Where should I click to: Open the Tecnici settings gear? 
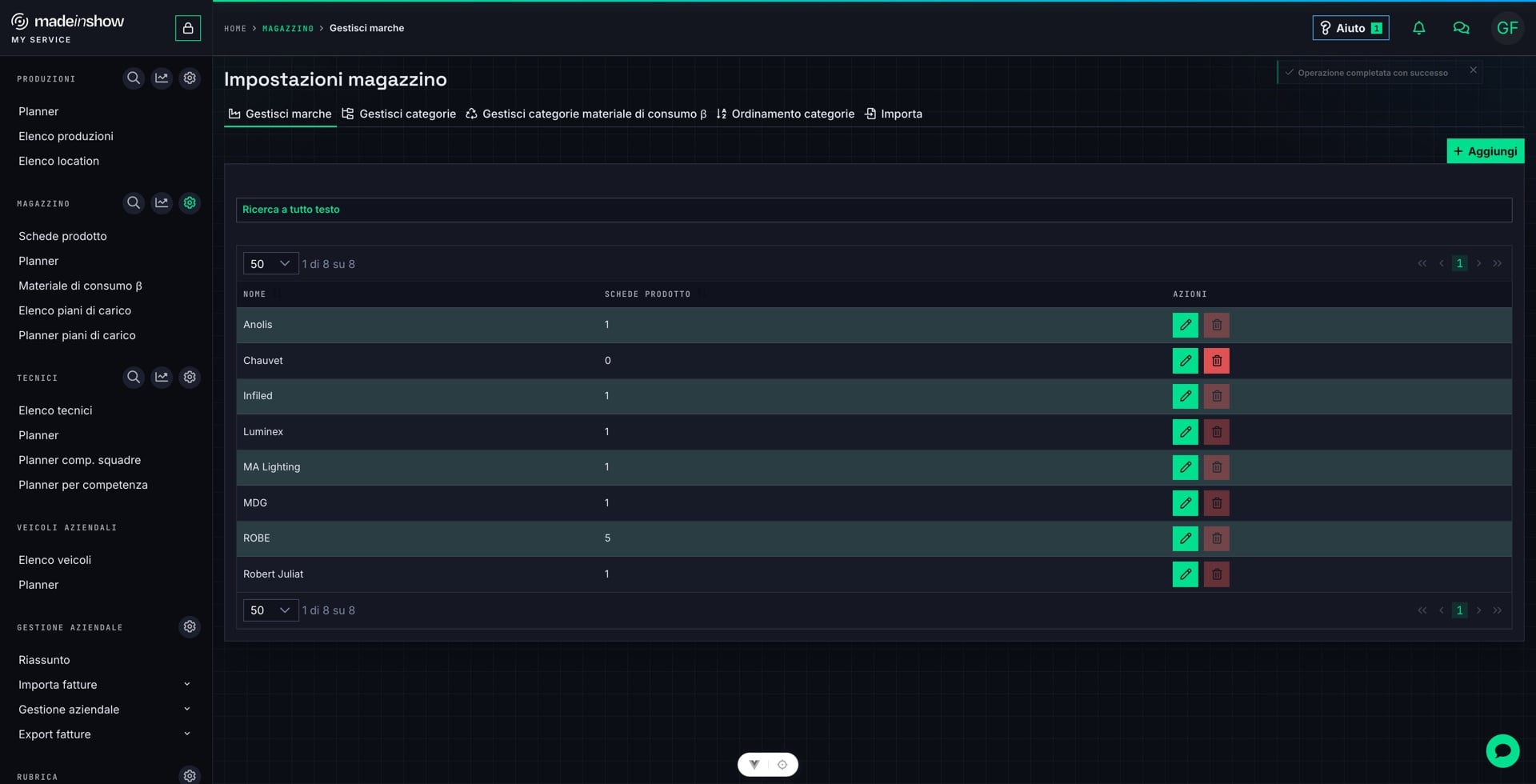[x=190, y=377]
